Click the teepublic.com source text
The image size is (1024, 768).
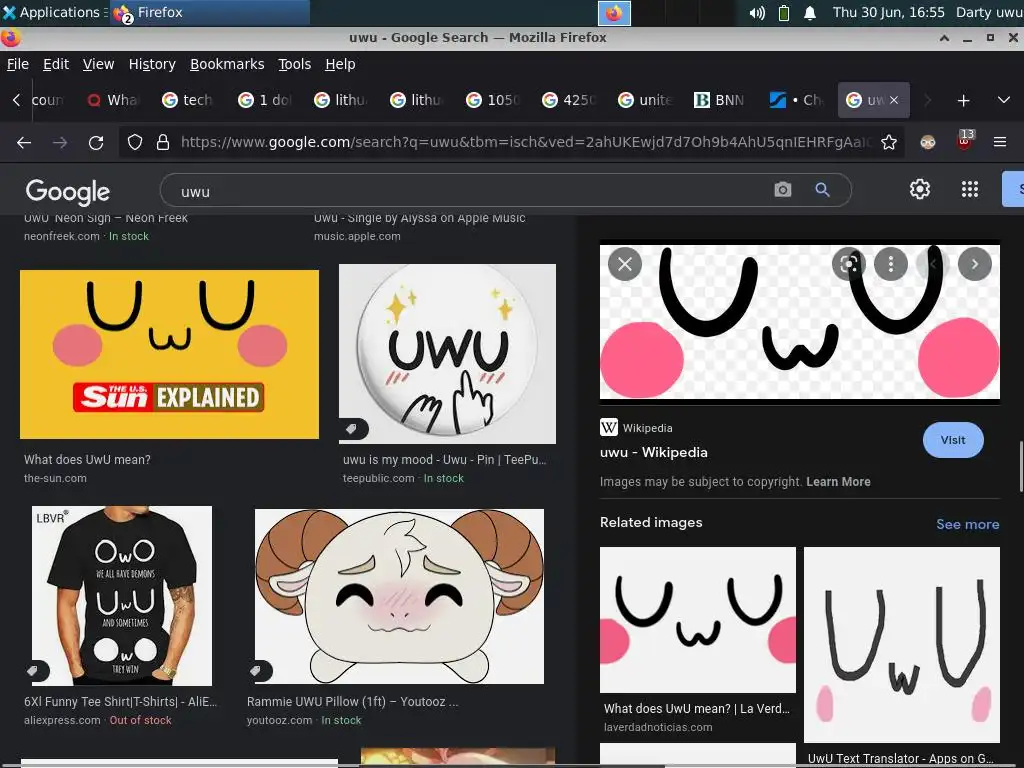click(378, 478)
